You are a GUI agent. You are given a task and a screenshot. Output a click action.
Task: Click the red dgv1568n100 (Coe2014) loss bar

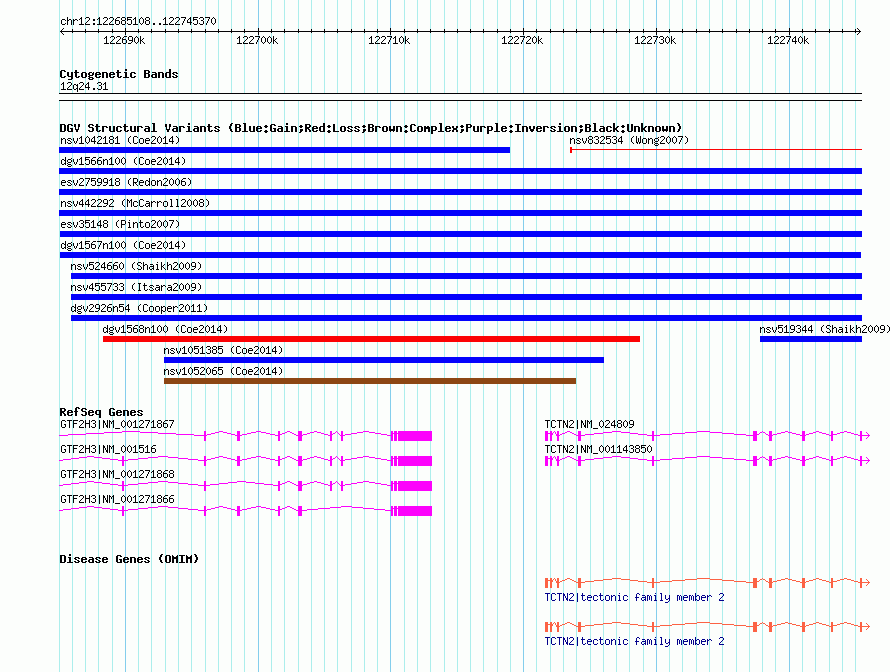371,339
